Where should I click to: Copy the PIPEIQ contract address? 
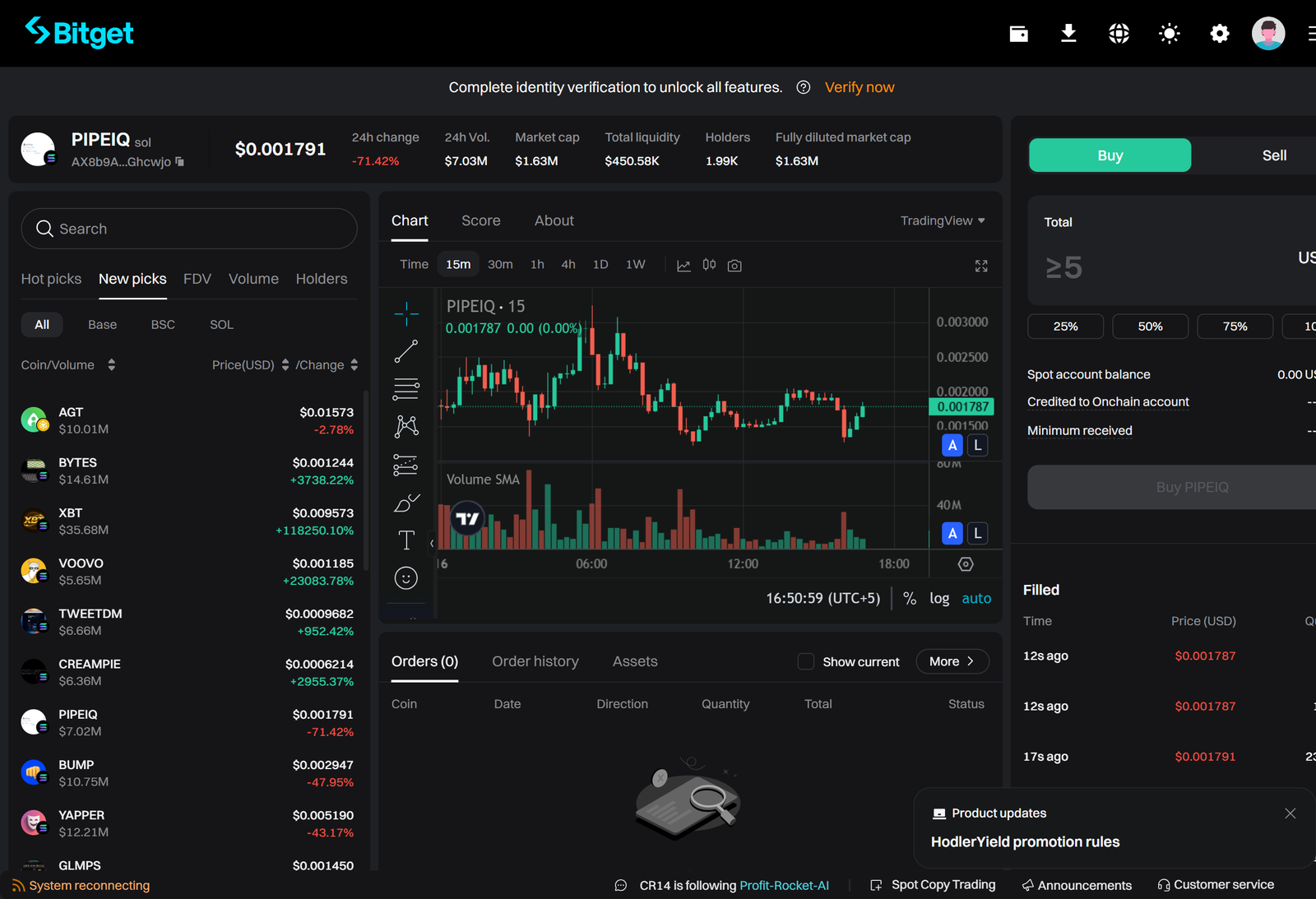(x=179, y=162)
